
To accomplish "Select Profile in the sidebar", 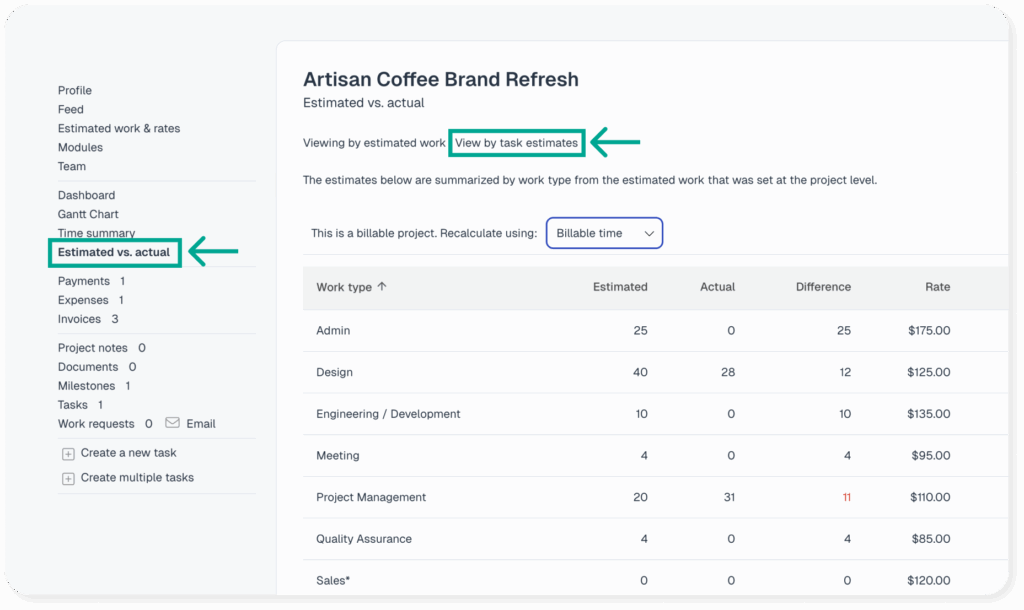I will point(75,90).
